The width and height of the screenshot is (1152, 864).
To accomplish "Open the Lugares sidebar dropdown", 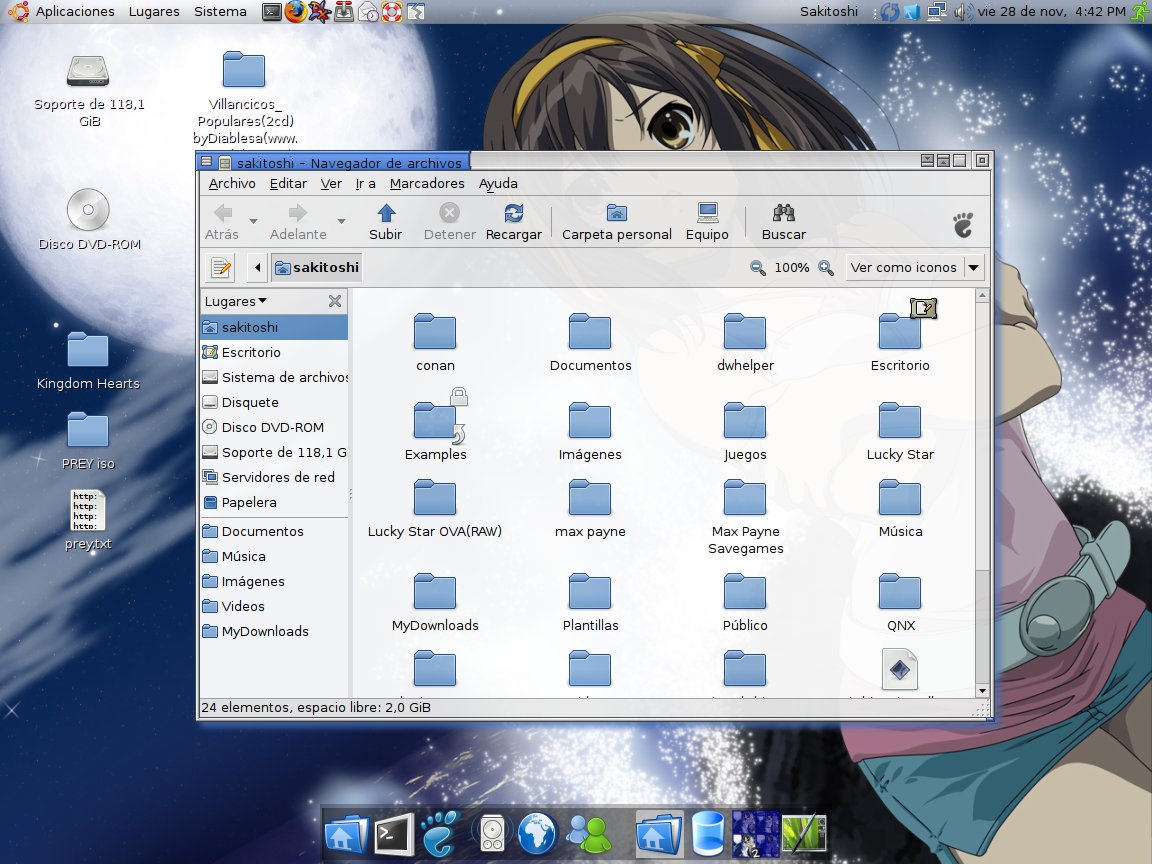I will 232,300.
